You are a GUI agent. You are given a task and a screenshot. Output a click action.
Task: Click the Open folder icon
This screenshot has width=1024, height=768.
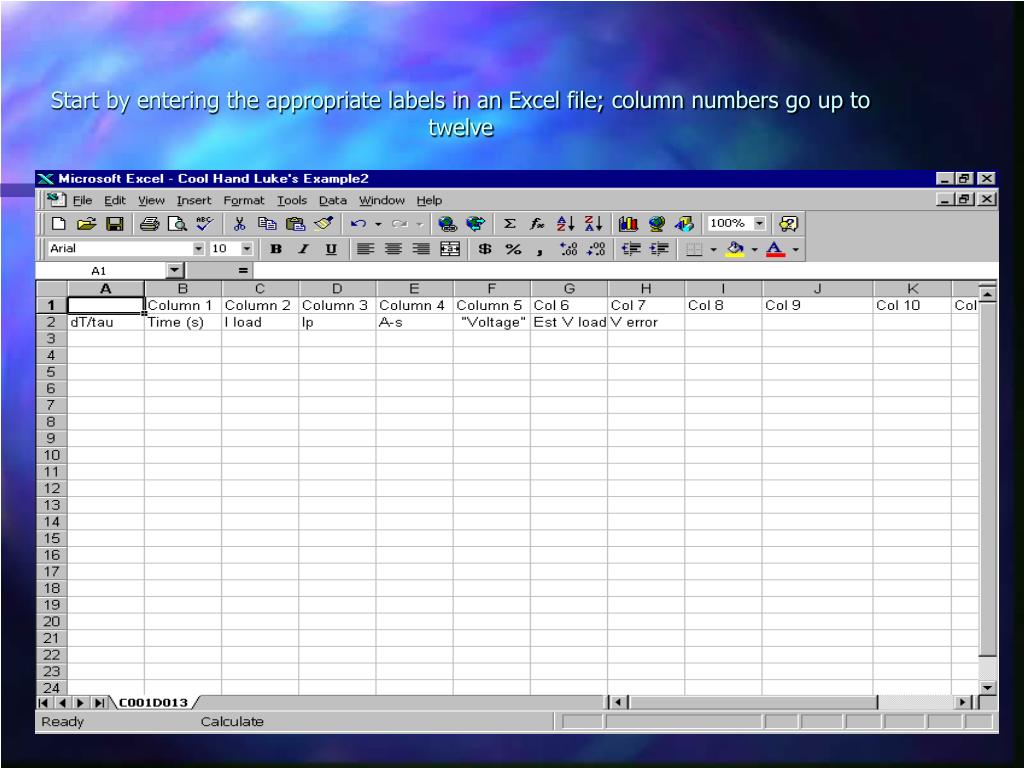pyautogui.click(x=86, y=224)
